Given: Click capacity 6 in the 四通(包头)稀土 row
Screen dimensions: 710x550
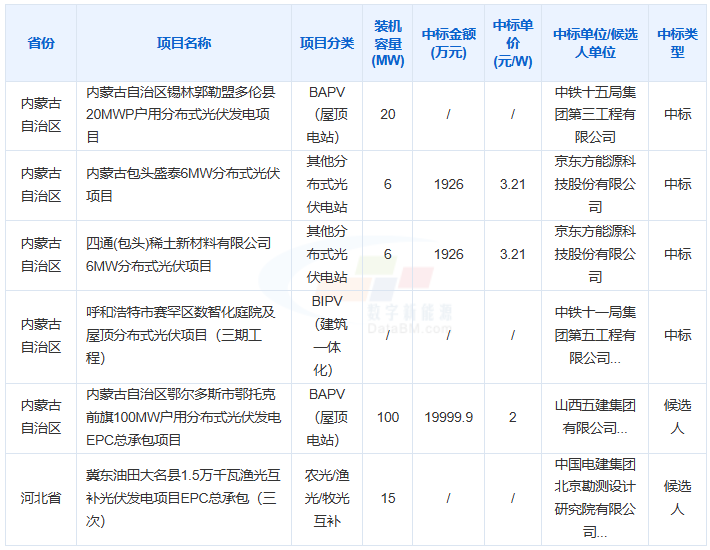Looking at the screenshot, I should [x=388, y=254].
